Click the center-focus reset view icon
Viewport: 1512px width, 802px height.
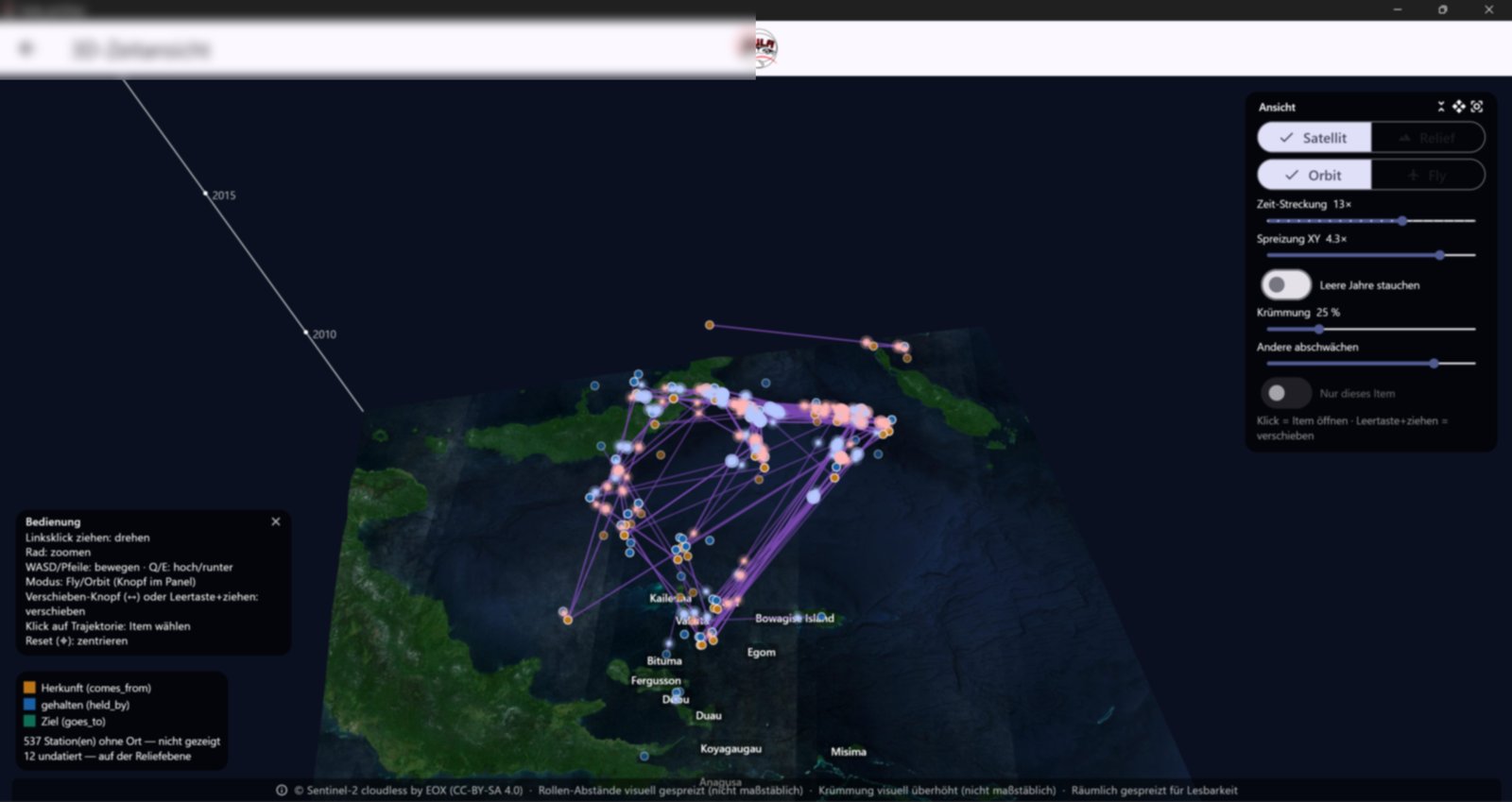point(1477,107)
